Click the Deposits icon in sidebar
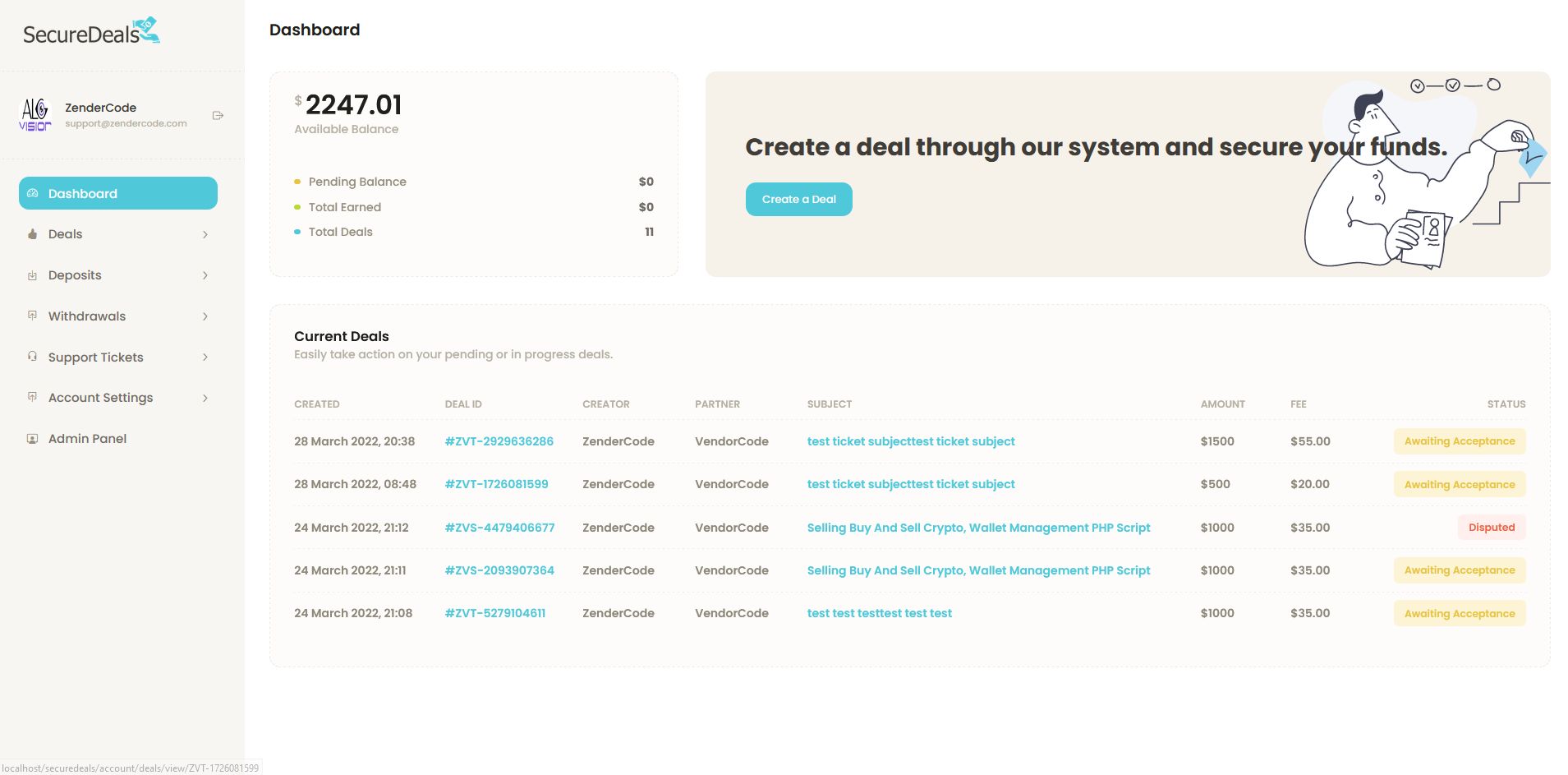 pos(33,275)
